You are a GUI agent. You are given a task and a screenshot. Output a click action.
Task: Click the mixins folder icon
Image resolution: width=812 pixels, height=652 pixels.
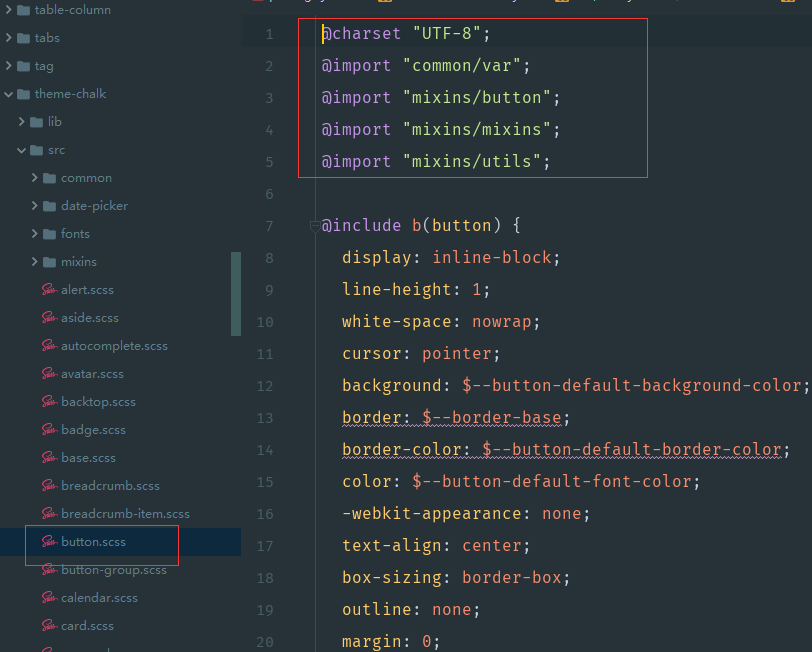[49, 262]
